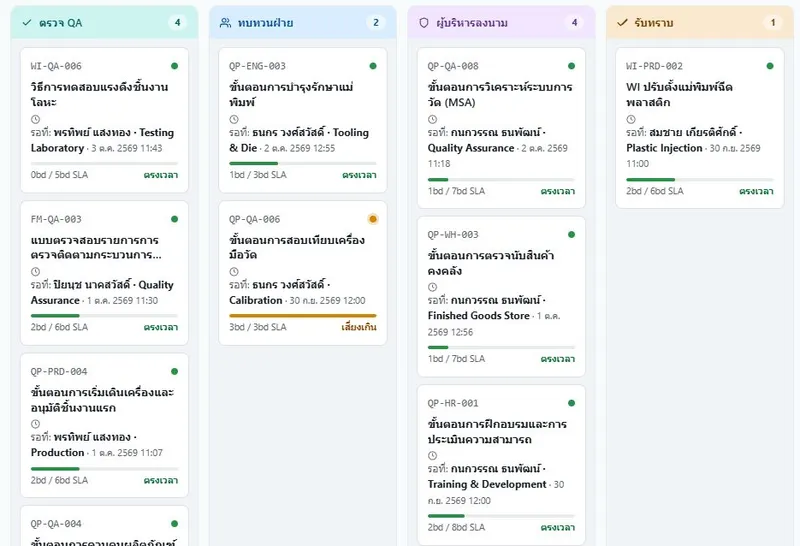Click the count badge 4 in ตรวจ QA column
This screenshot has height=546, width=800.
tap(178, 22)
